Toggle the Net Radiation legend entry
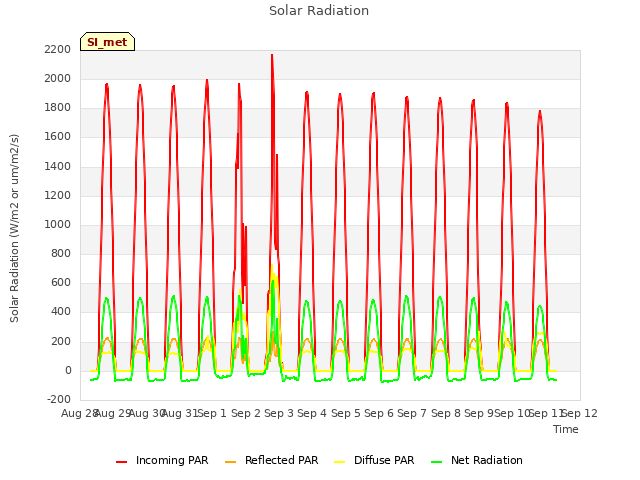This screenshot has width=640, height=480. [x=477, y=460]
